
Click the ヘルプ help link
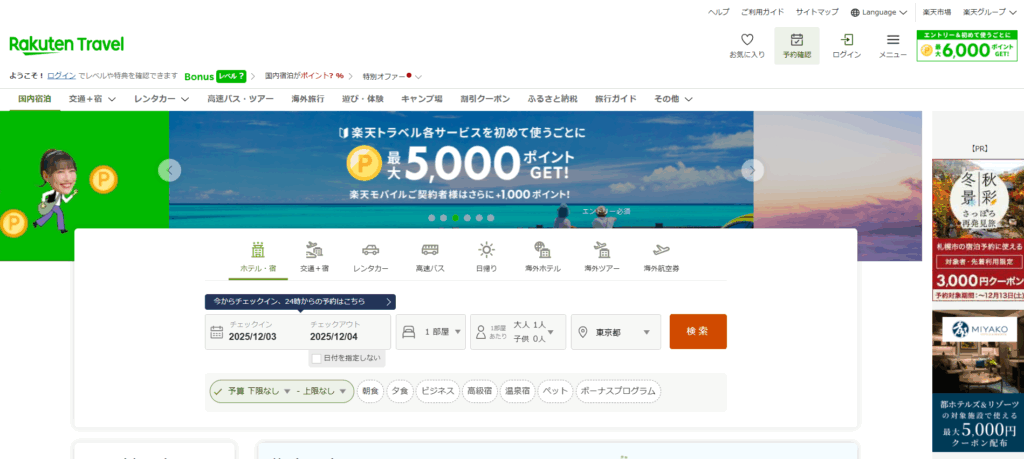(x=718, y=12)
